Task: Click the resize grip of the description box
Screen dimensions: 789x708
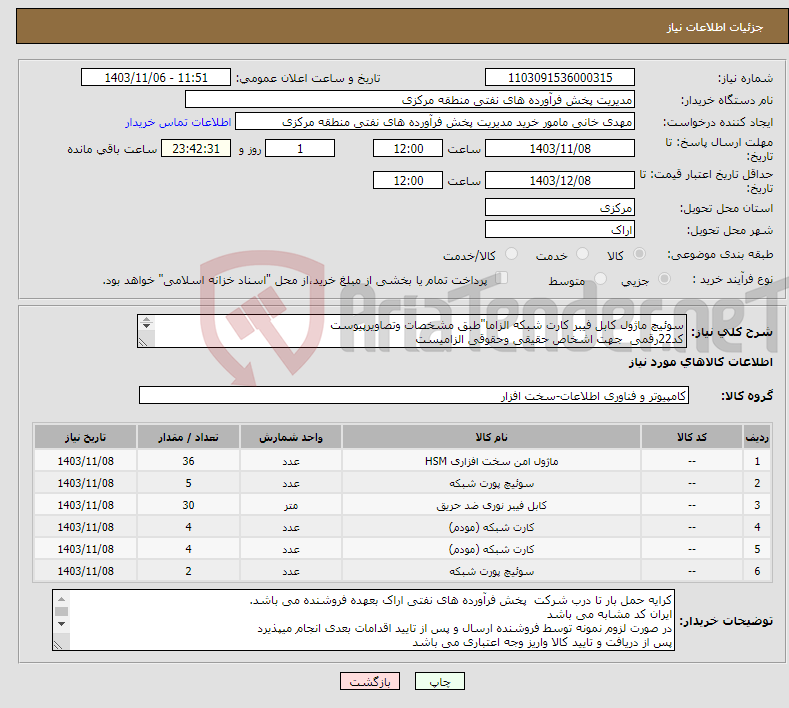Action: pos(143,342)
